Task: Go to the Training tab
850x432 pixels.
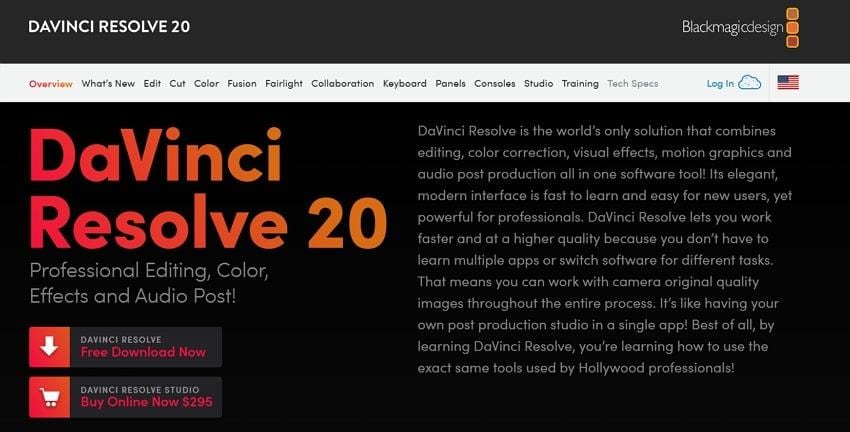Action: pyautogui.click(x=580, y=83)
